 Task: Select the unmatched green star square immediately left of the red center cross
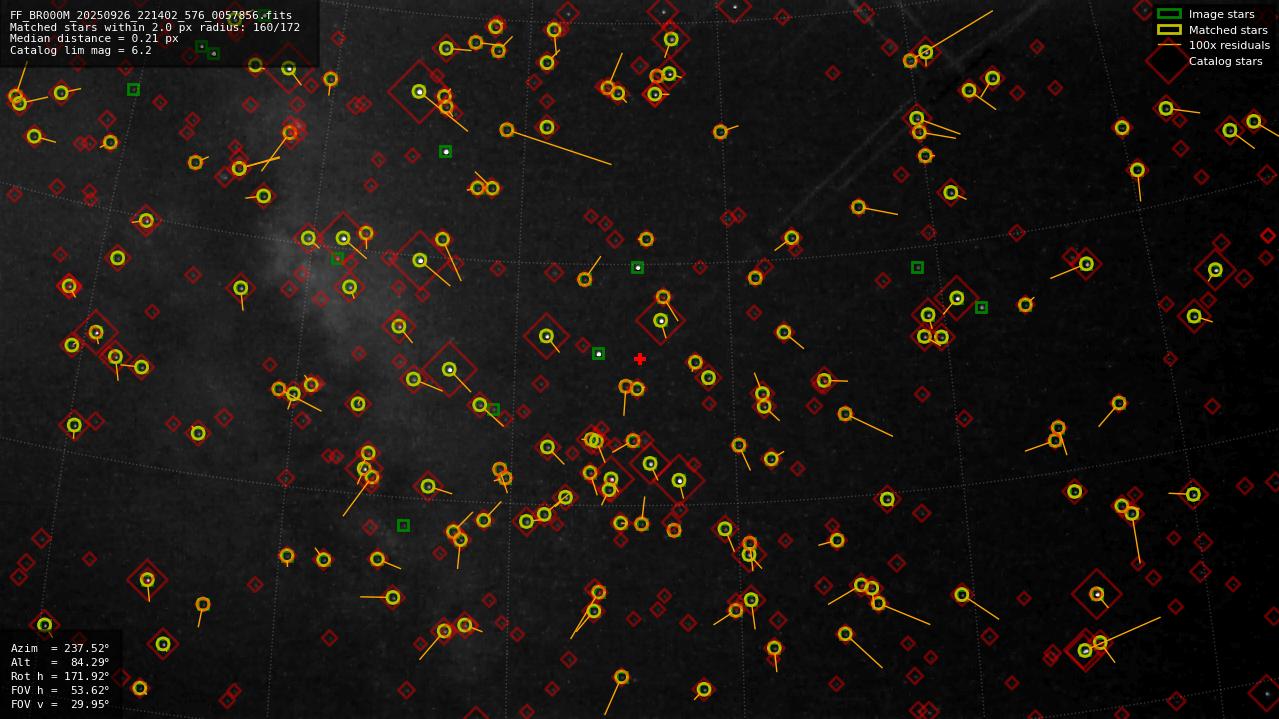point(598,353)
